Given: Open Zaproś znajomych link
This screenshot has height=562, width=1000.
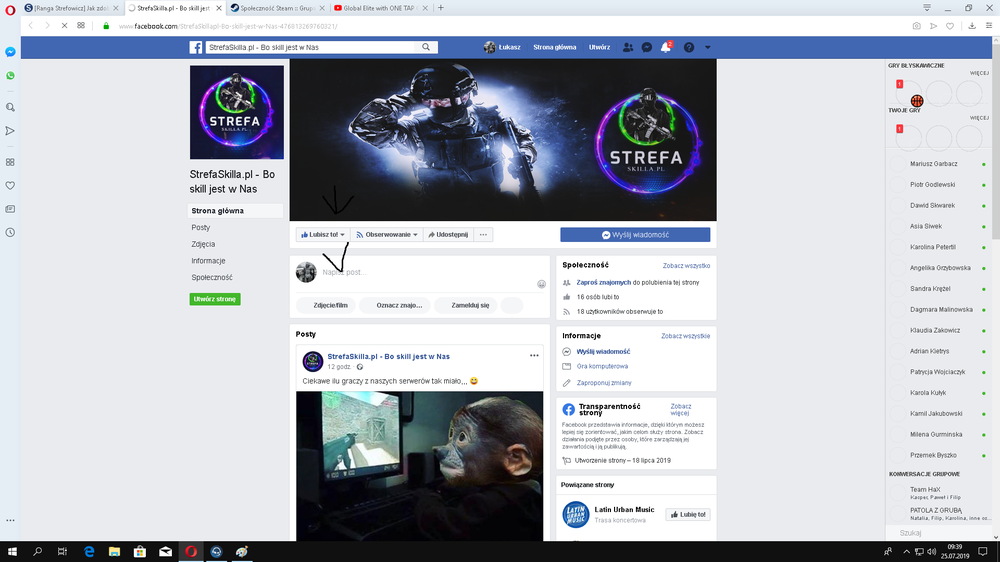Looking at the screenshot, I should (x=603, y=282).
